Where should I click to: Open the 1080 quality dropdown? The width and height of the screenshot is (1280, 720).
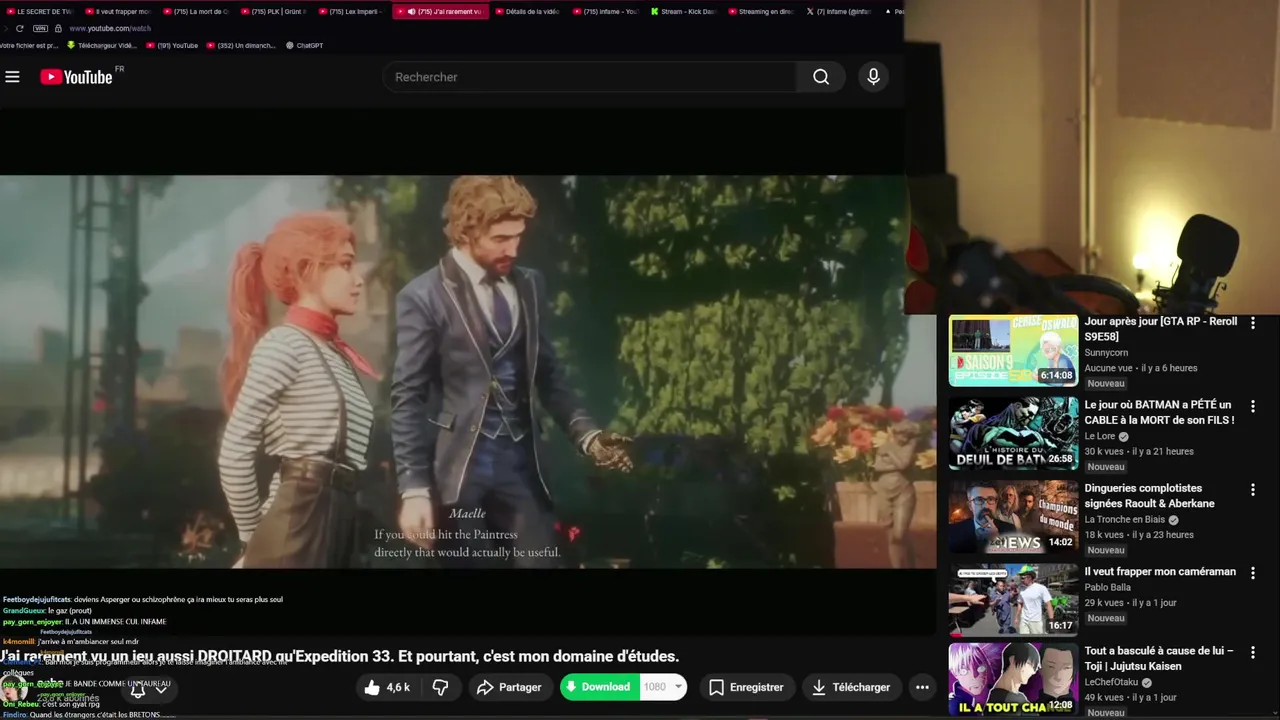point(664,687)
